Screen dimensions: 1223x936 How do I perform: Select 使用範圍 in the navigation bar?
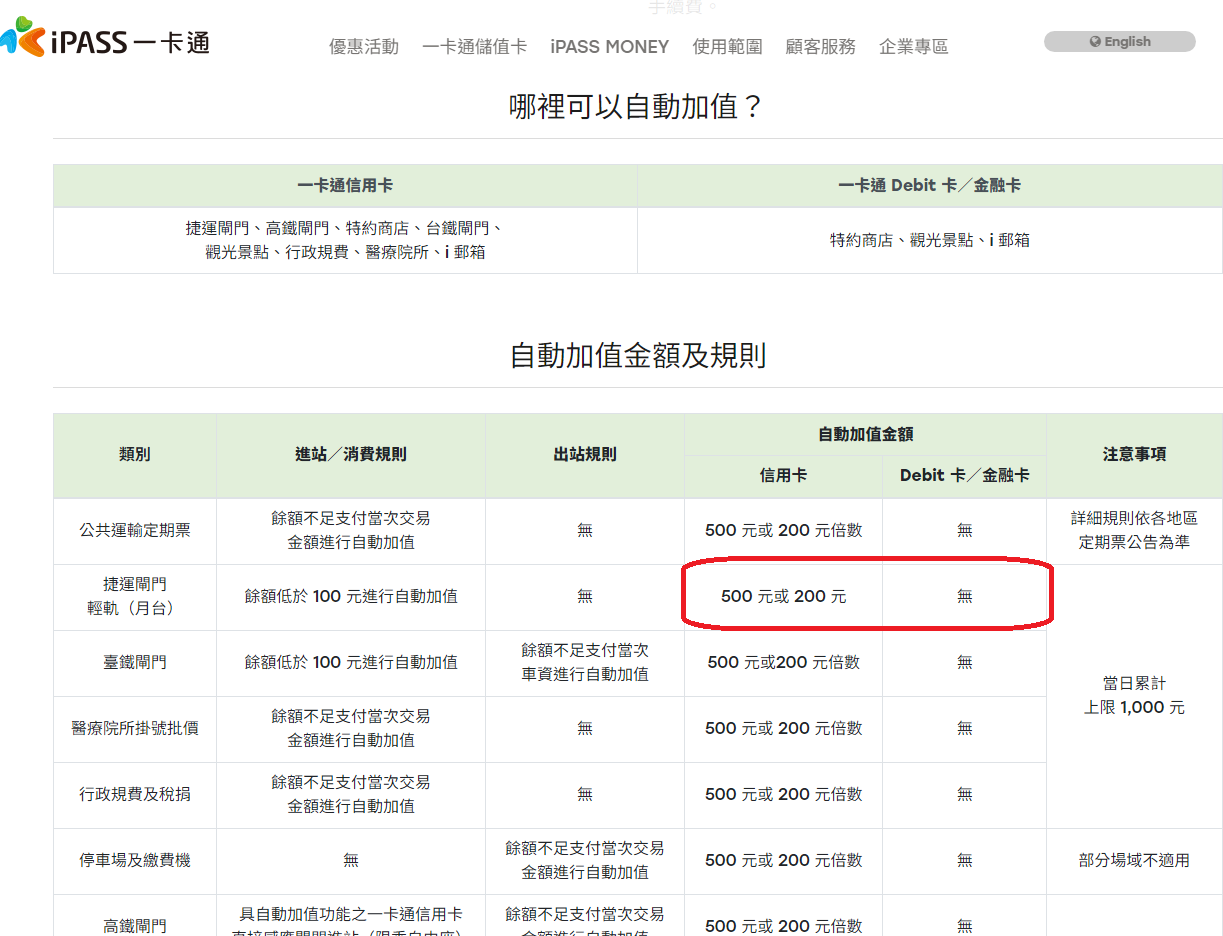(727, 47)
